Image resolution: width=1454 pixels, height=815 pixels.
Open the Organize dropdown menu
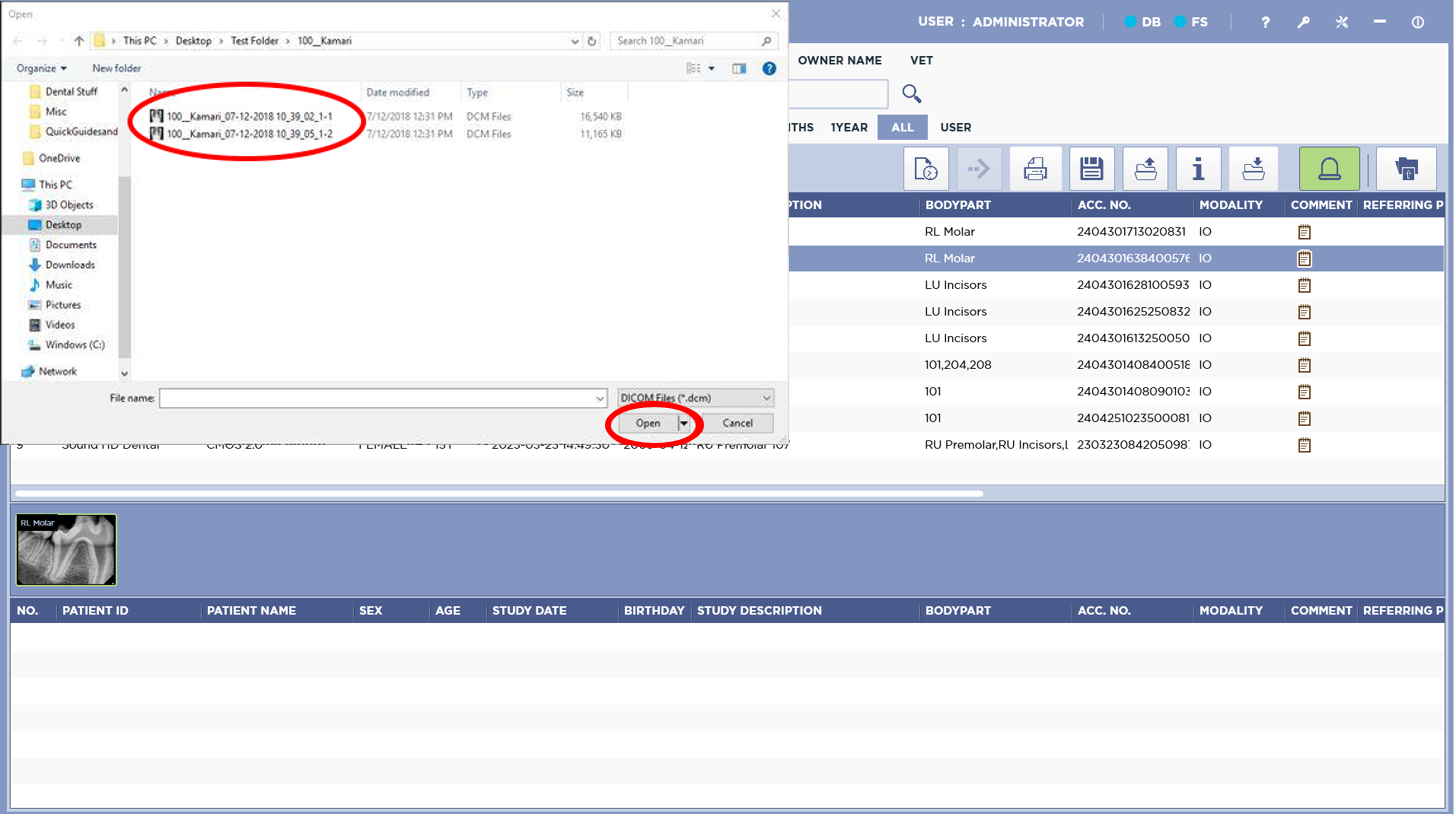point(42,69)
